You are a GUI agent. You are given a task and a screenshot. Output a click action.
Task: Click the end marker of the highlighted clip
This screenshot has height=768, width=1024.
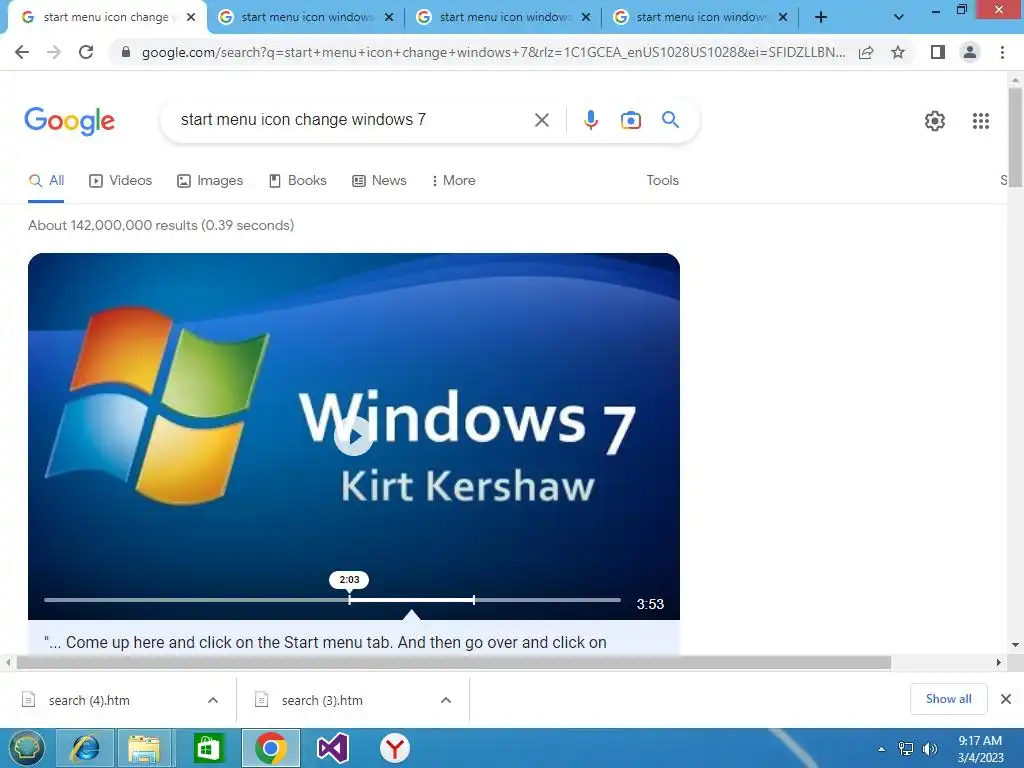(473, 600)
